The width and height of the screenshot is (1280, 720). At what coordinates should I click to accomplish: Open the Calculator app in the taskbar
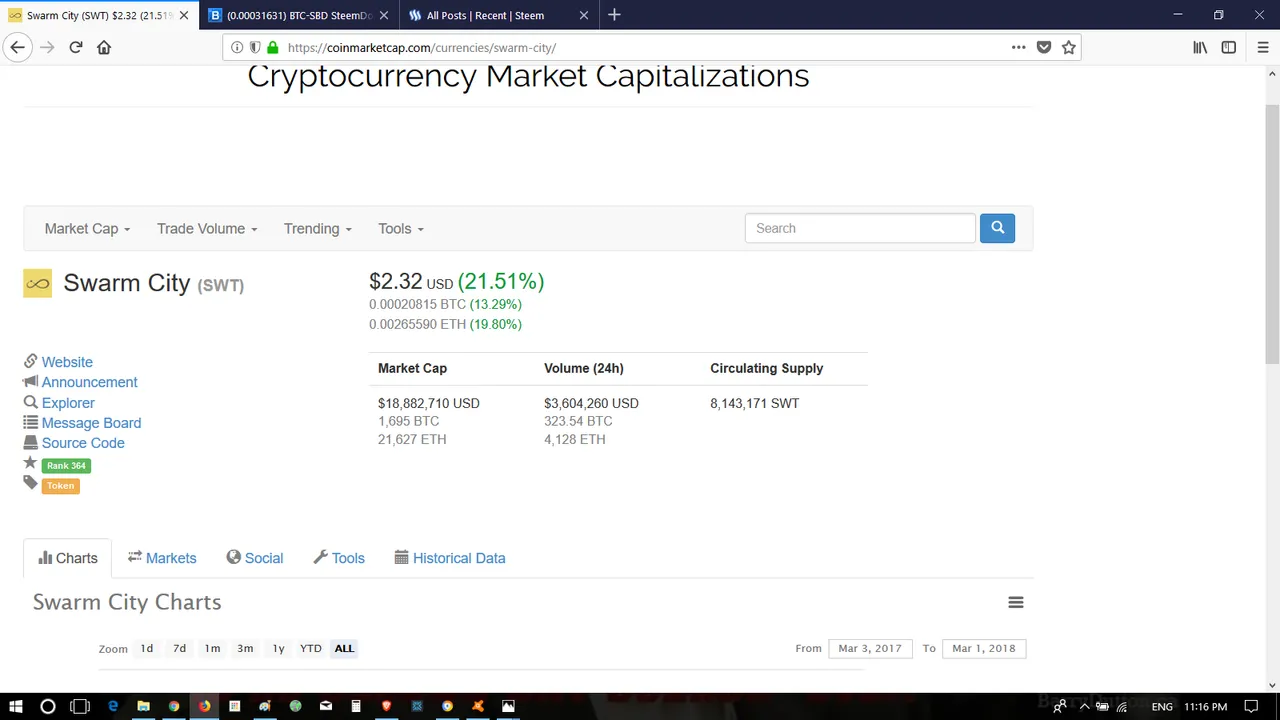pyautogui.click(x=356, y=706)
